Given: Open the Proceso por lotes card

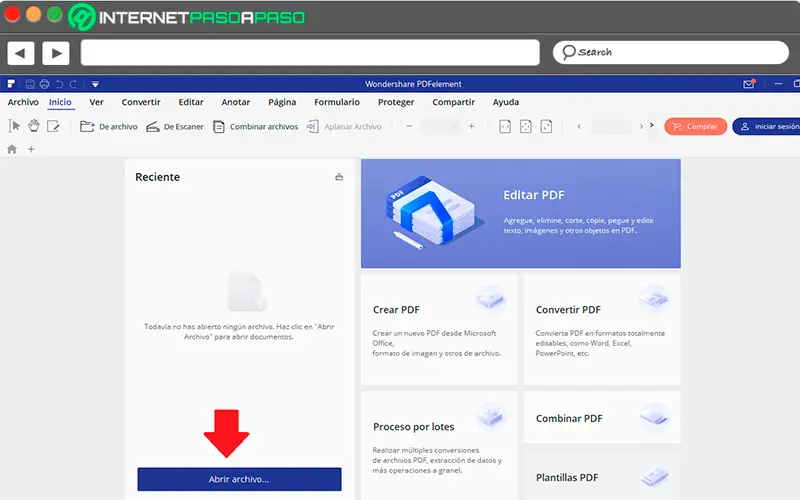Looking at the screenshot, I should (439, 445).
